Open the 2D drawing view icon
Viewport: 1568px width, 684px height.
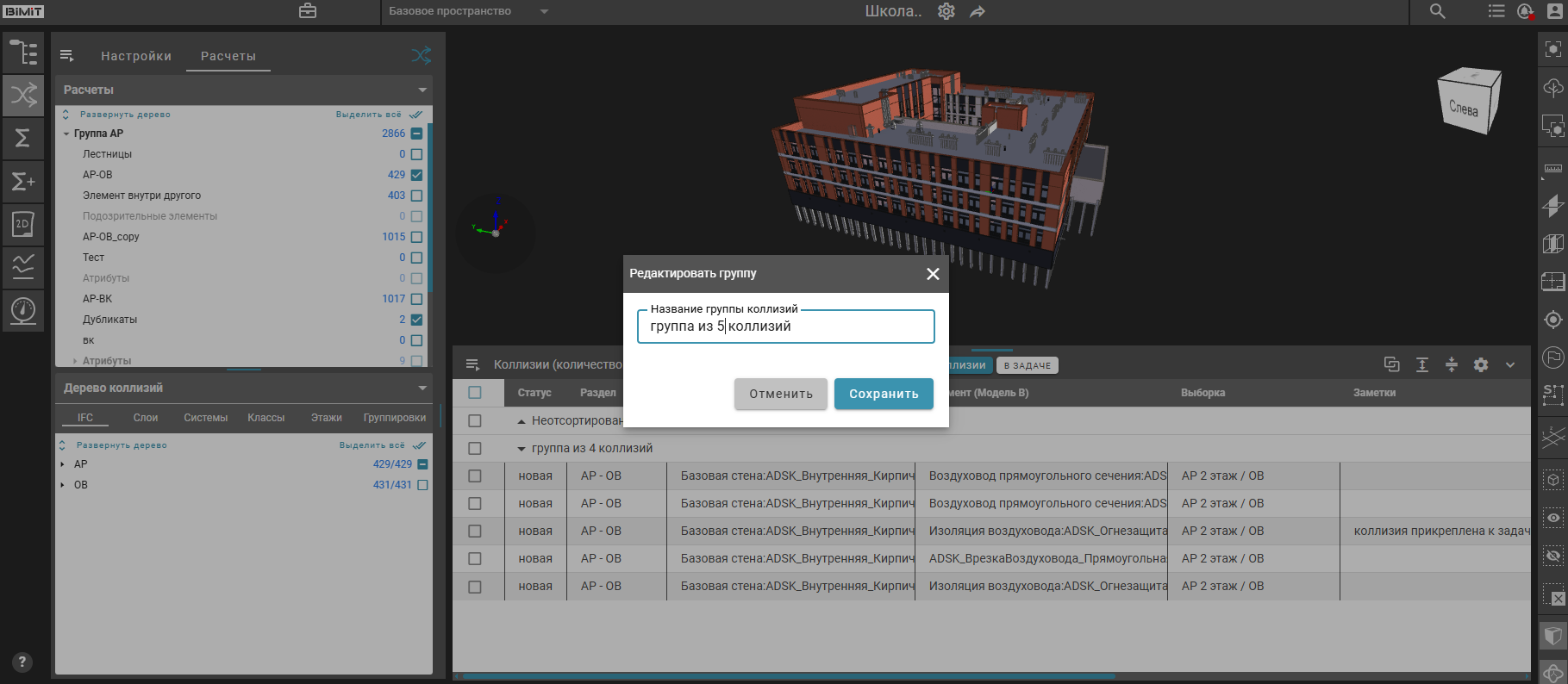click(x=23, y=224)
